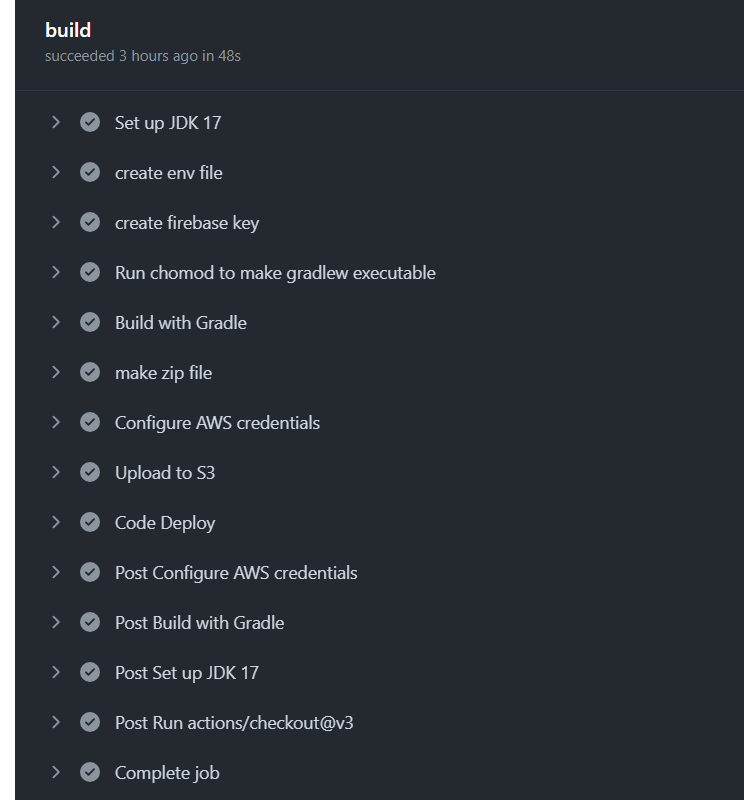Click the check icon beside make zip file
The image size is (744, 800).
pos(90,372)
